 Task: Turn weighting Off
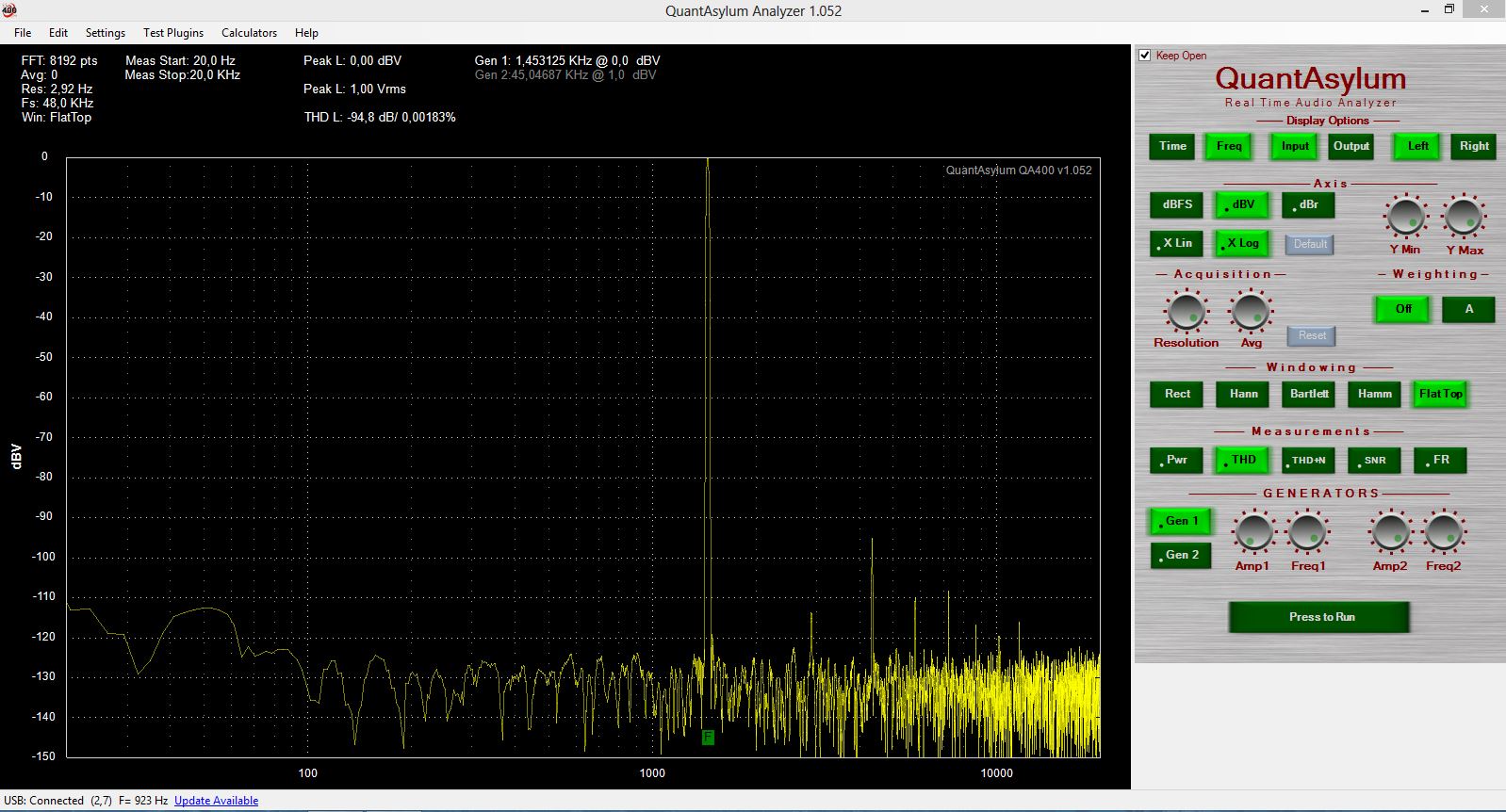pyautogui.click(x=1402, y=309)
